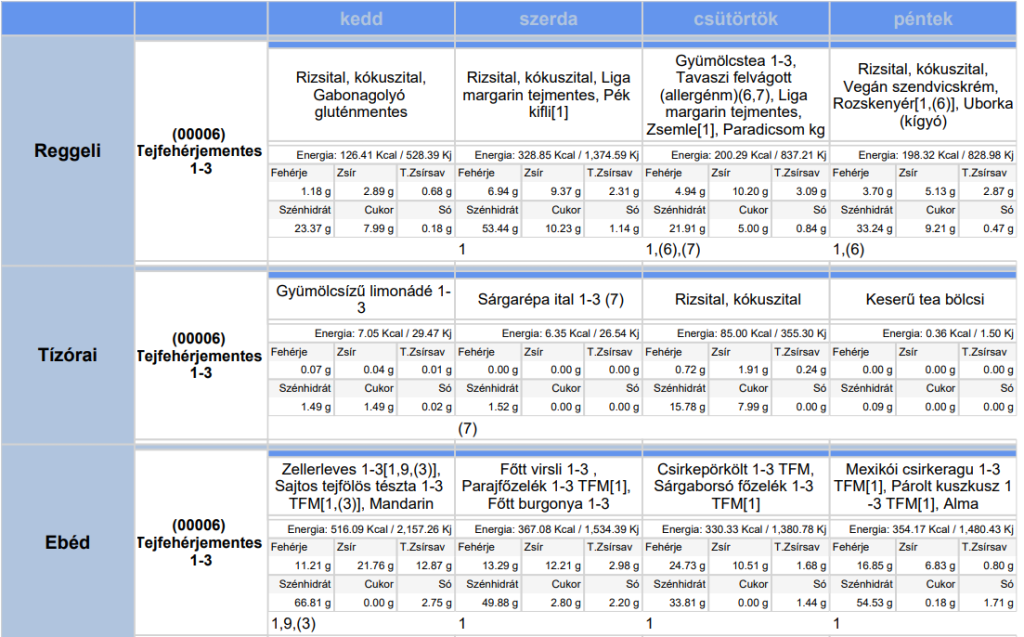The width and height of the screenshot is (1024, 637).
Task: Select the breakfast menu text containing Pék kifli
Action: (548, 95)
